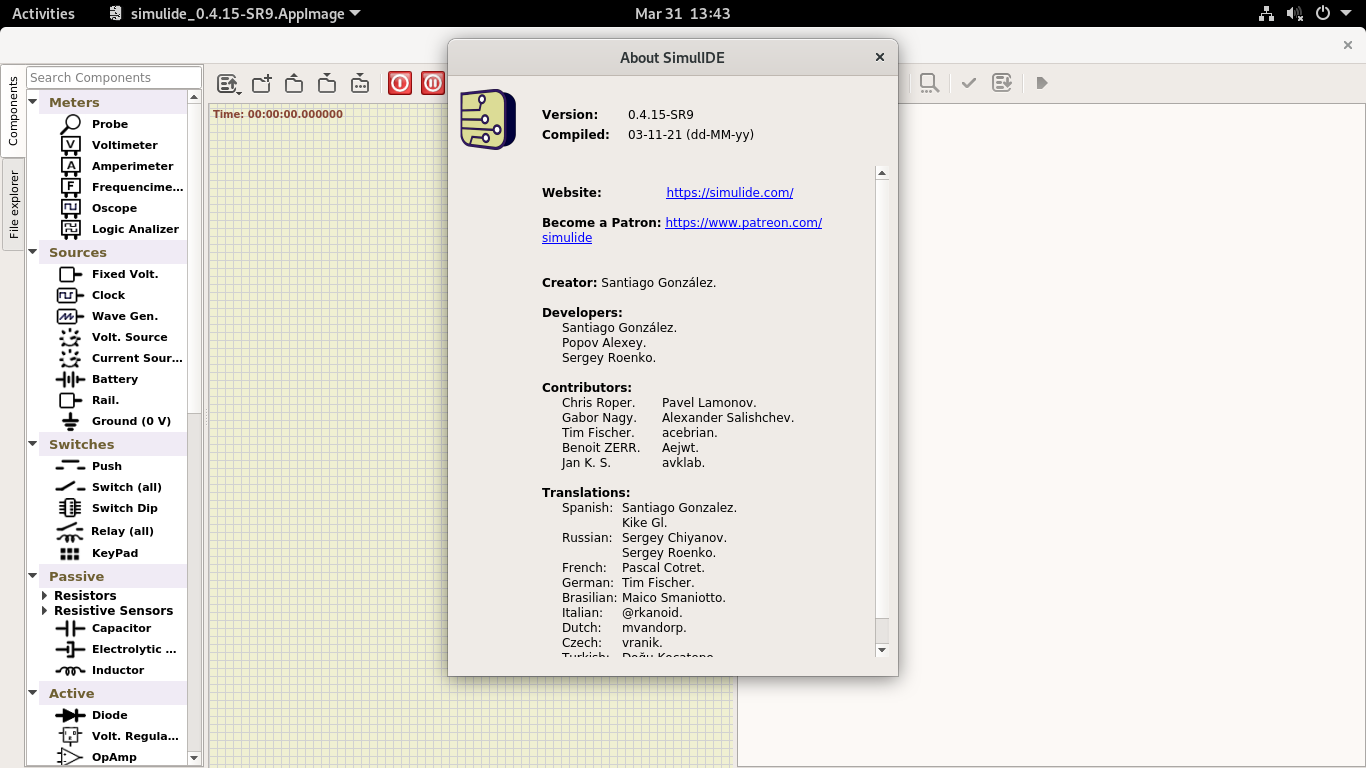Click the Find/Replace magnifier icon in editor toolbar
The height and width of the screenshot is (768, 1366).
coord(929,83)
